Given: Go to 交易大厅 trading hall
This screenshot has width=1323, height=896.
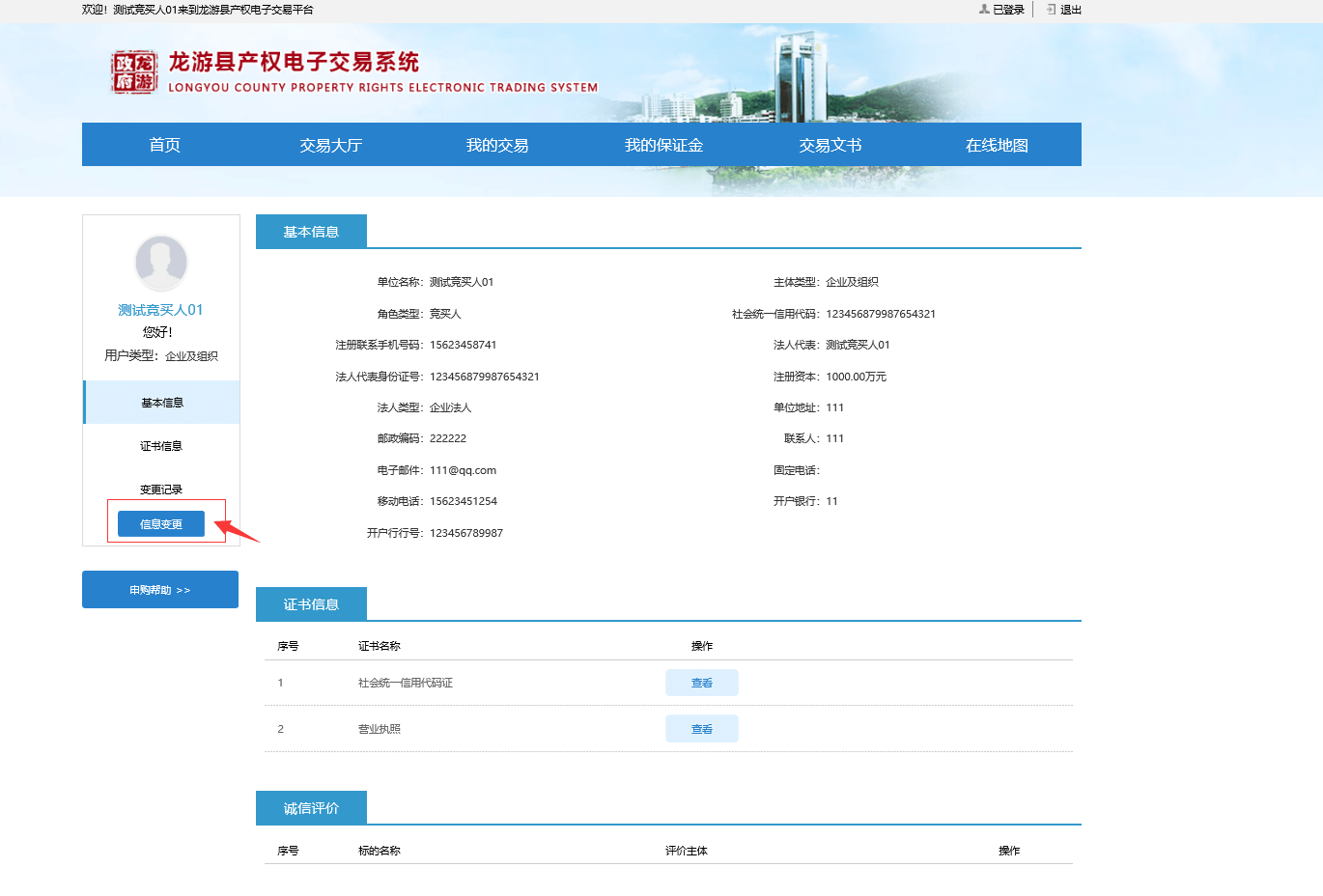Looking at the screenshot, I should click(331, 145).
